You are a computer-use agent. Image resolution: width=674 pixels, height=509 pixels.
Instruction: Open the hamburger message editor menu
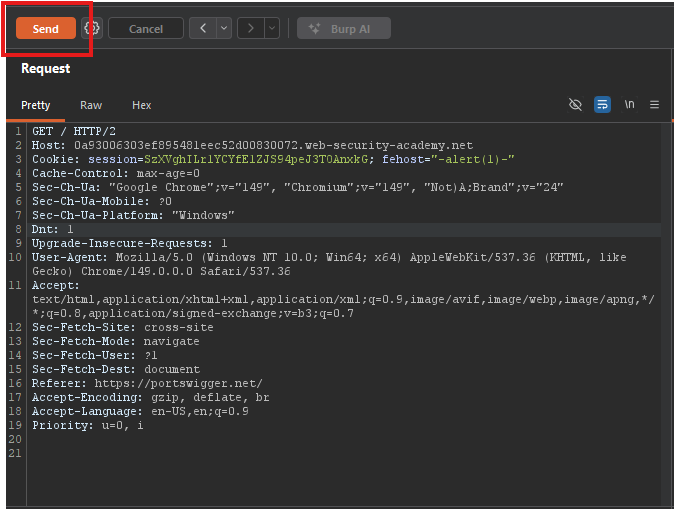coord(654,104)
